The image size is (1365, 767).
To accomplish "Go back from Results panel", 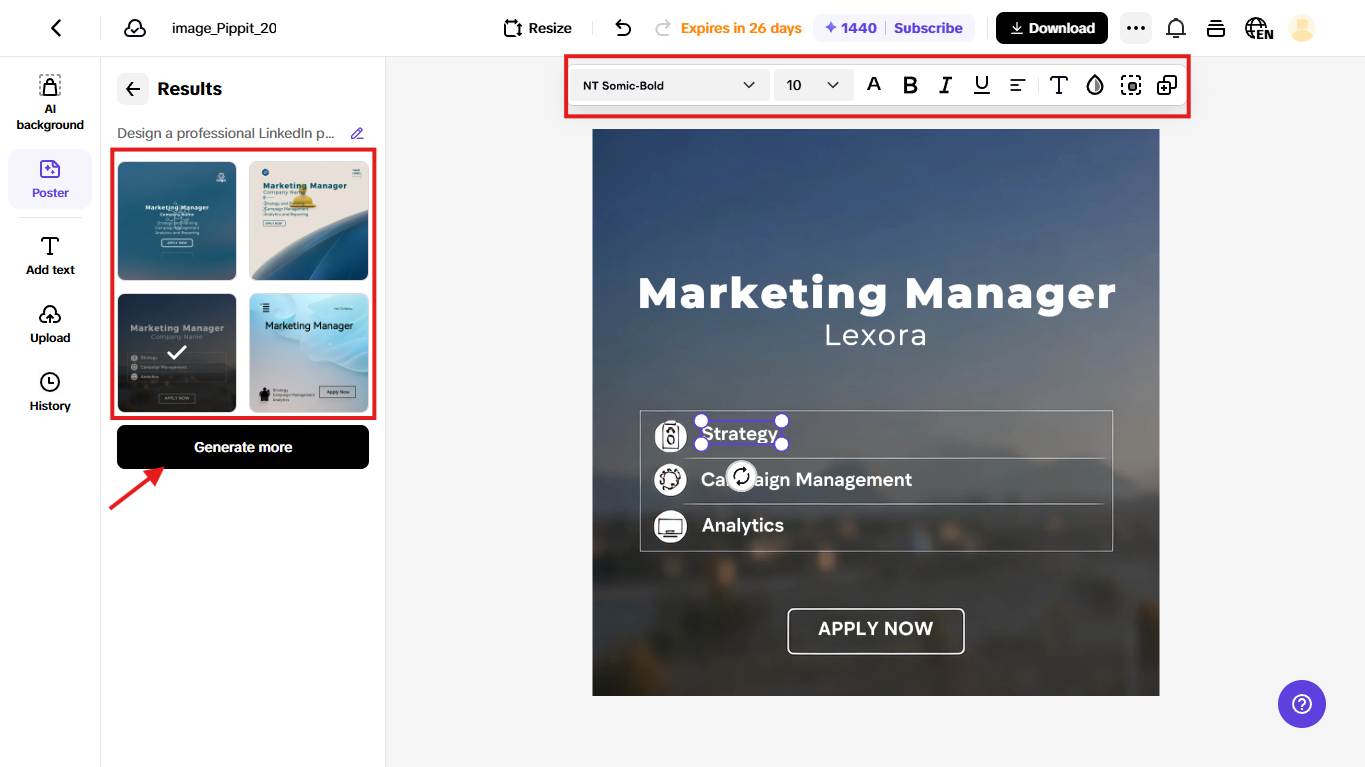I will click(133, 89).
